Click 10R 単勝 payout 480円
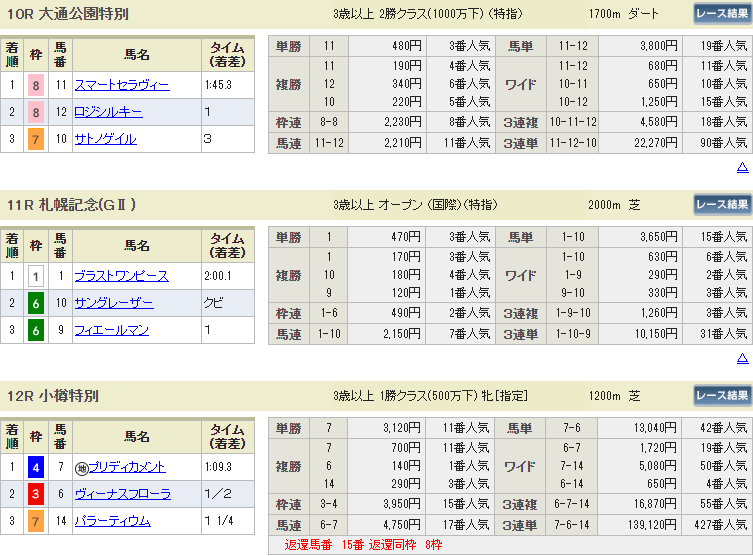753x556 pixels. pos(407,46)
